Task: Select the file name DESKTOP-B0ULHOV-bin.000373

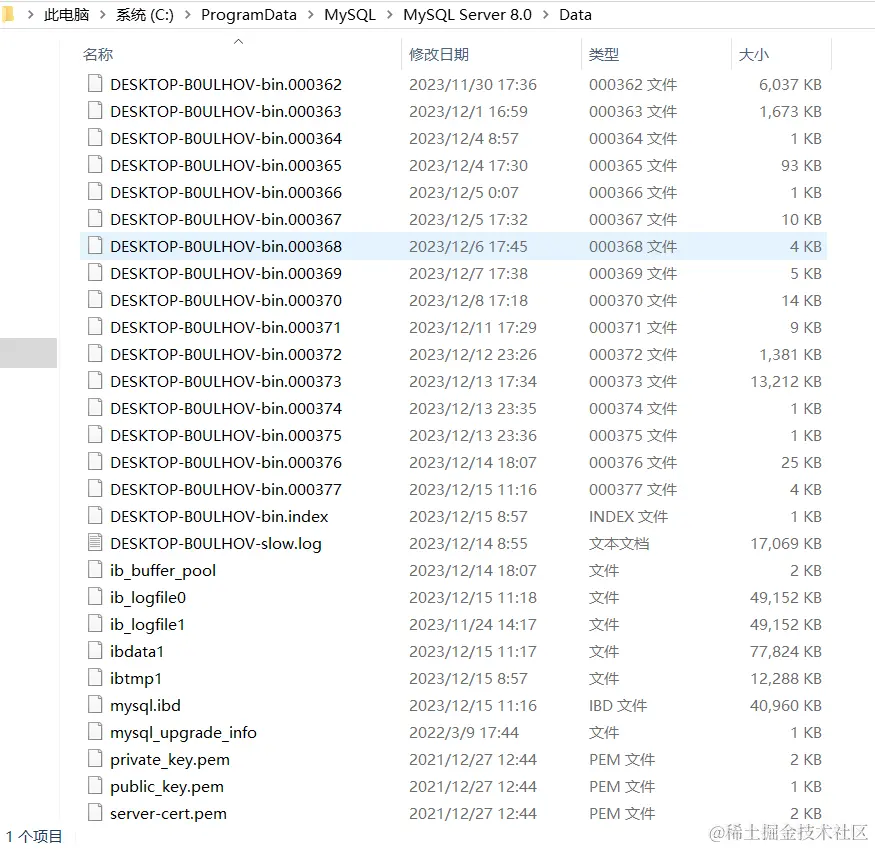Action: click(226, 381)
